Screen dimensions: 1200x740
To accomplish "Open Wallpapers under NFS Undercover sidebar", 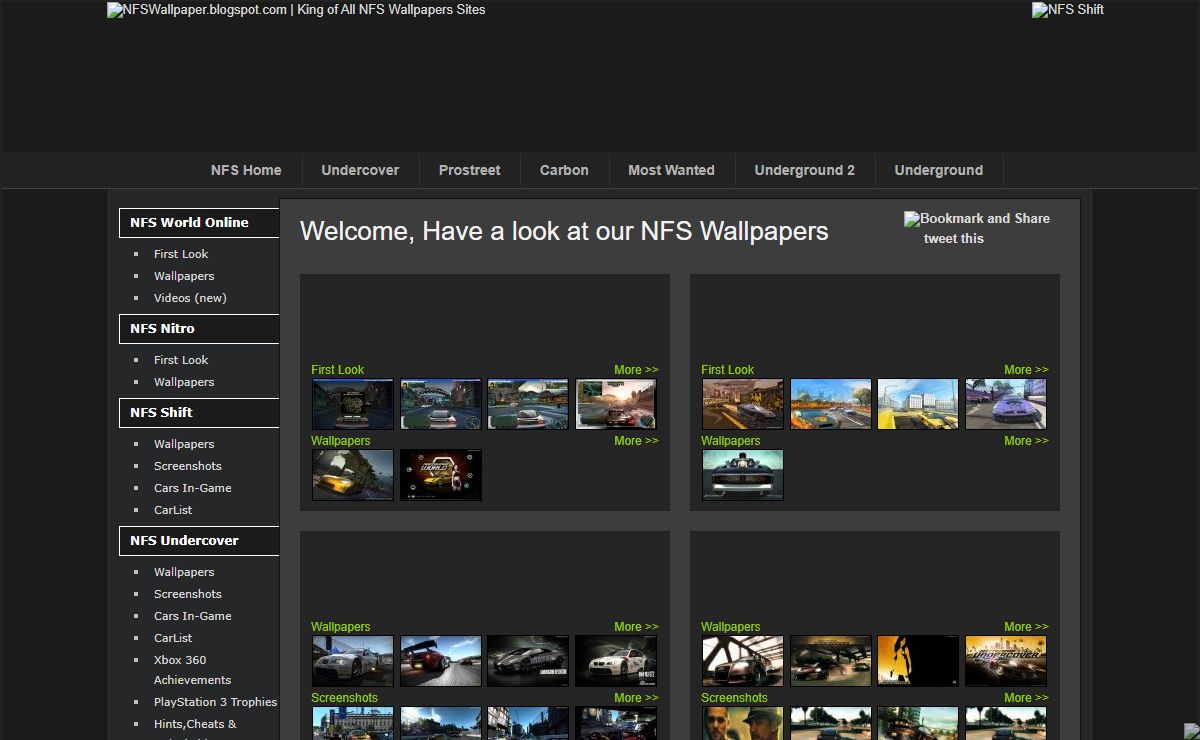I will [x=184, y=572].
